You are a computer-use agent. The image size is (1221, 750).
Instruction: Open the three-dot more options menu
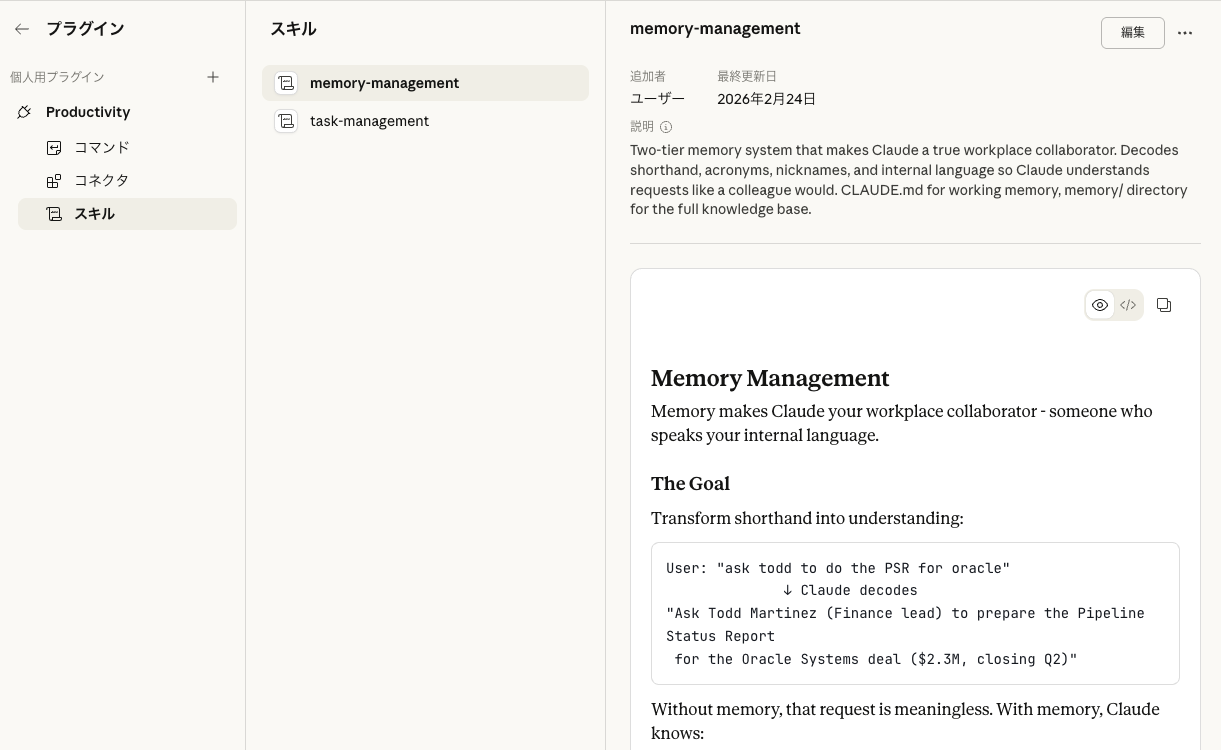[x=1185, y=33]
